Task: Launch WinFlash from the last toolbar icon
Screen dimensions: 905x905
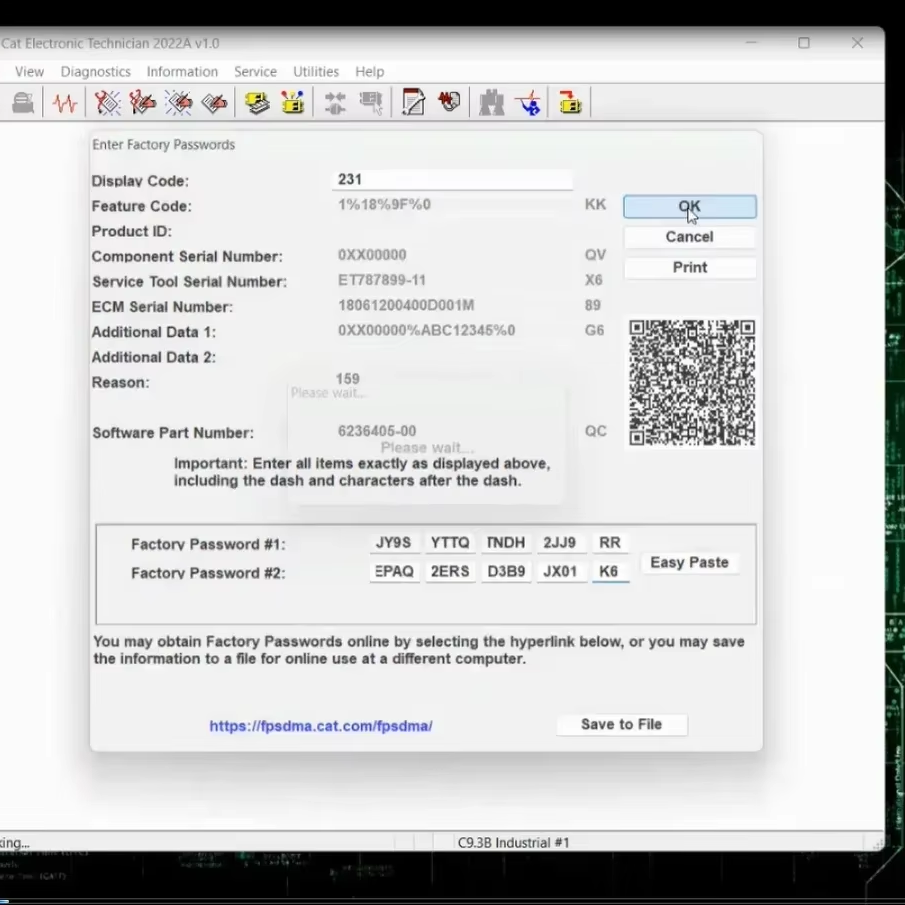Action: (570, 103)
